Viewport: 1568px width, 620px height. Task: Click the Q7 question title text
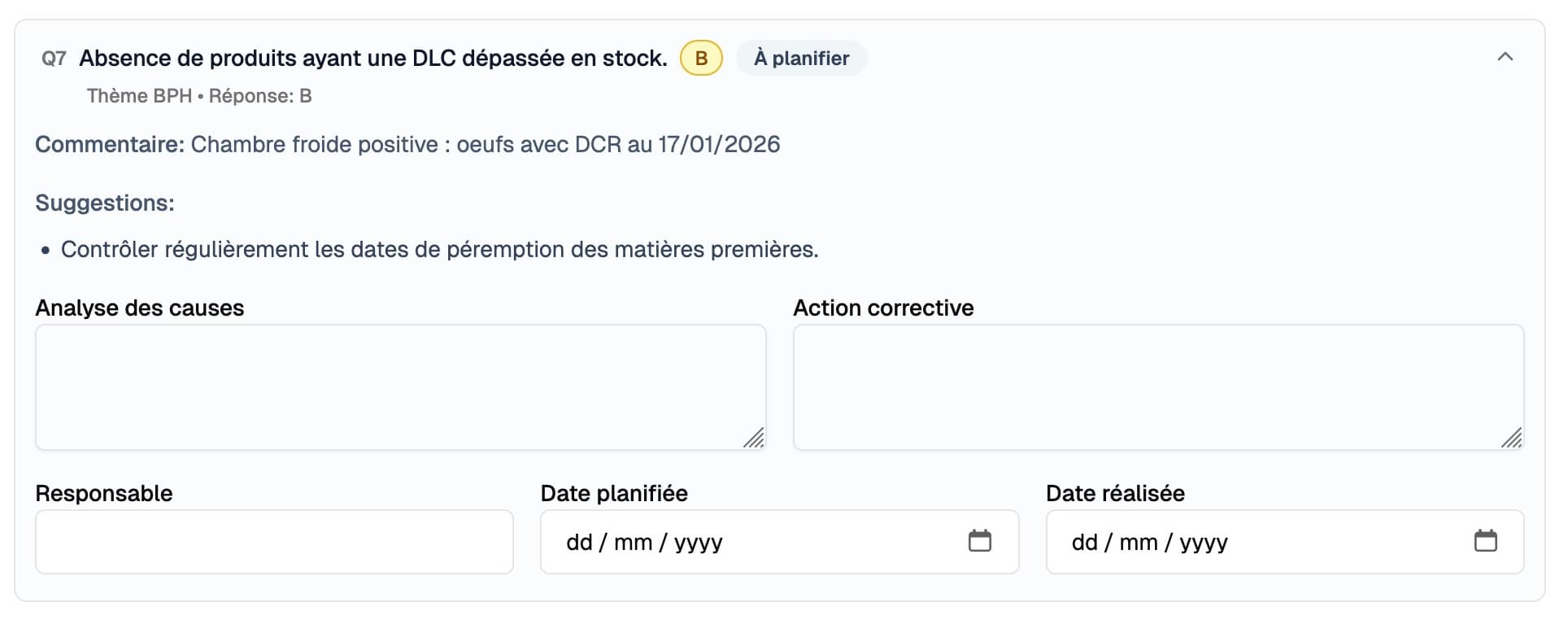pos(372,59)
